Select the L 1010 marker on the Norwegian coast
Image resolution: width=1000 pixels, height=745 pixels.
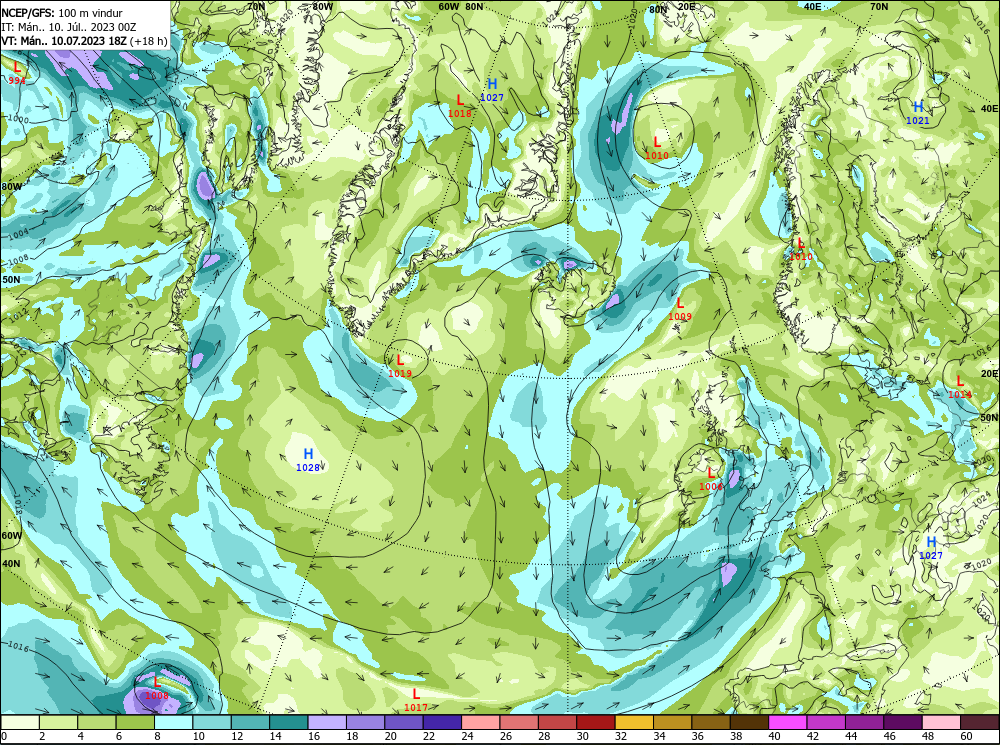pos(801,249)
